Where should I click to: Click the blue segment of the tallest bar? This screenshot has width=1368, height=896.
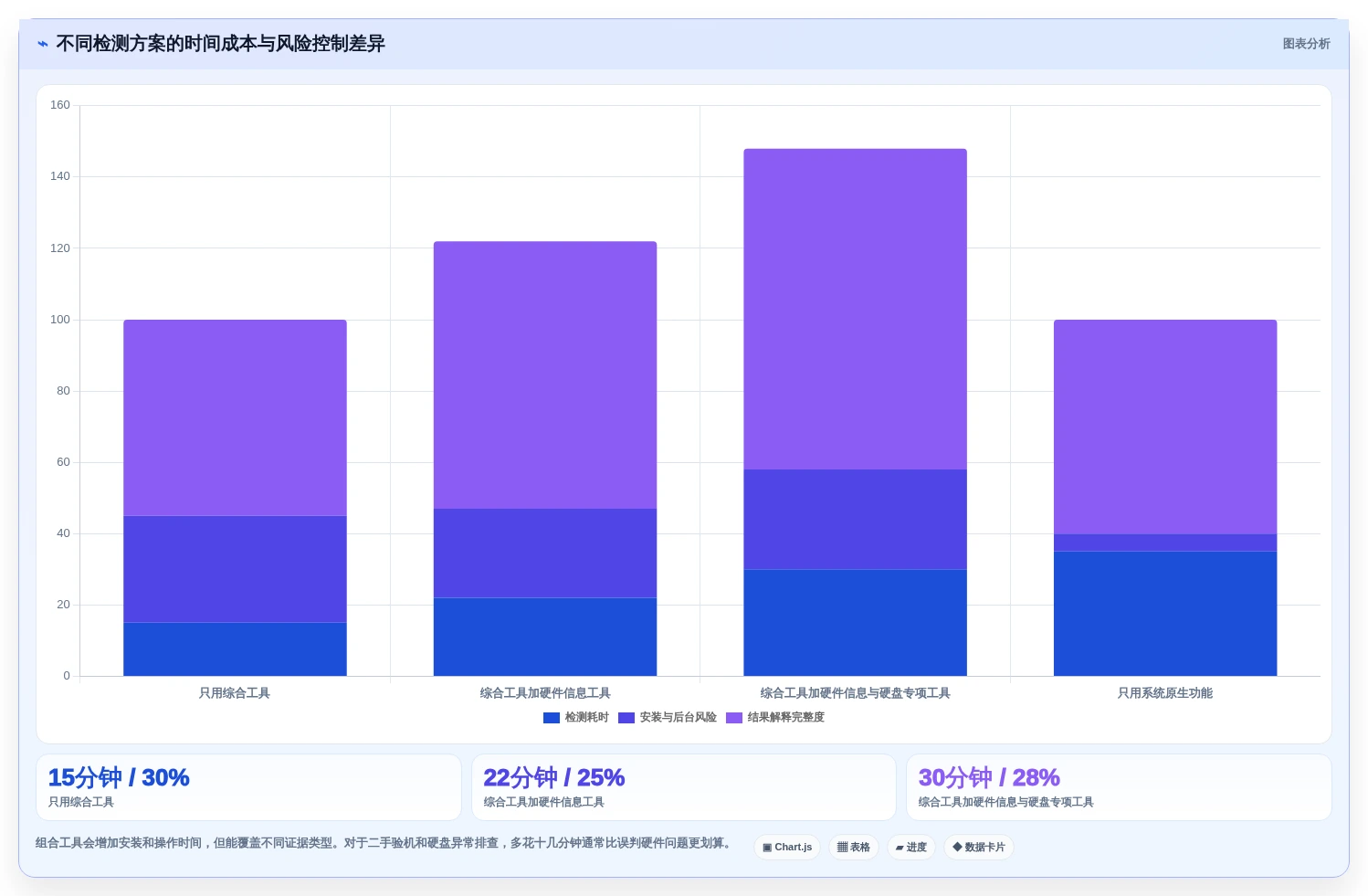[855, 623]
